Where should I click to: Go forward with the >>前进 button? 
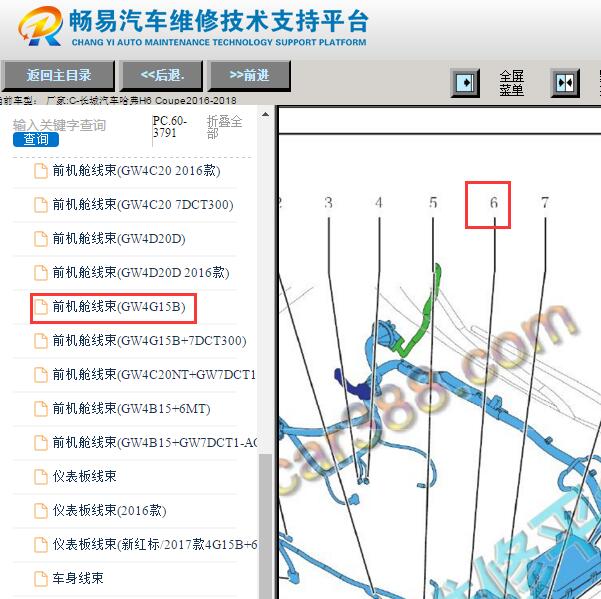pyautogui.click(x=249, y=75)
